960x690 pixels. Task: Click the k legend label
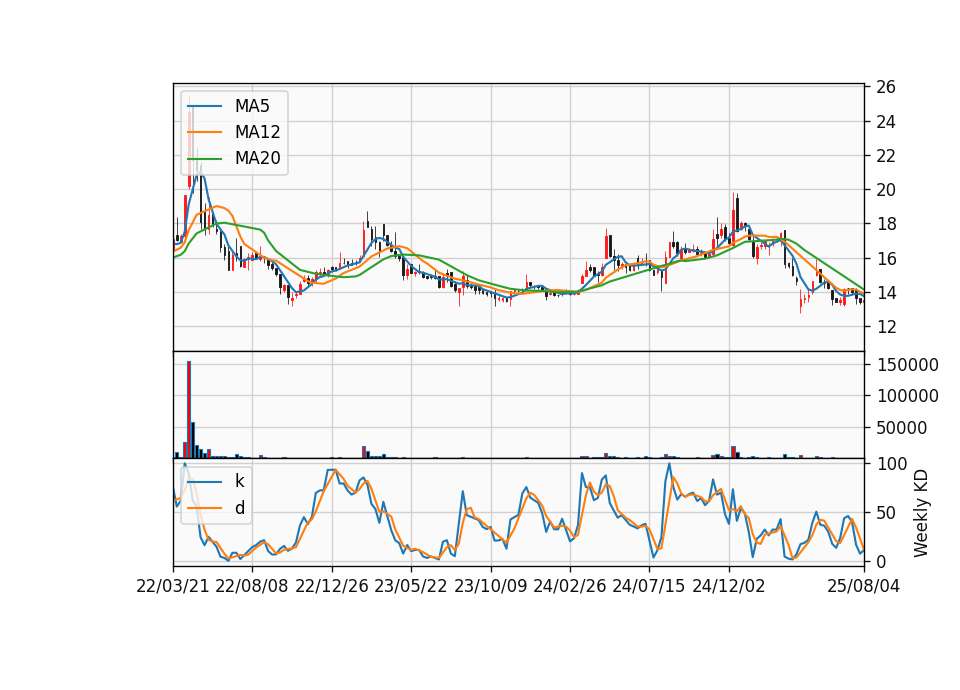click(239, 481)
